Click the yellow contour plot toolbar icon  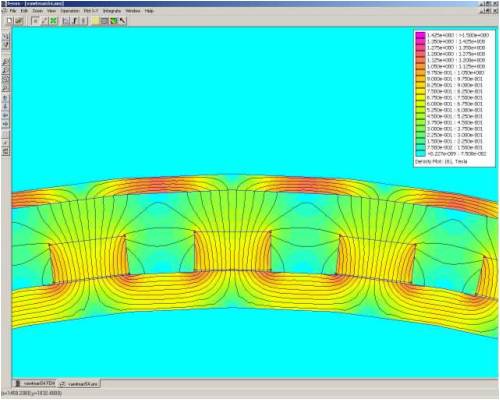click(96, 21)
